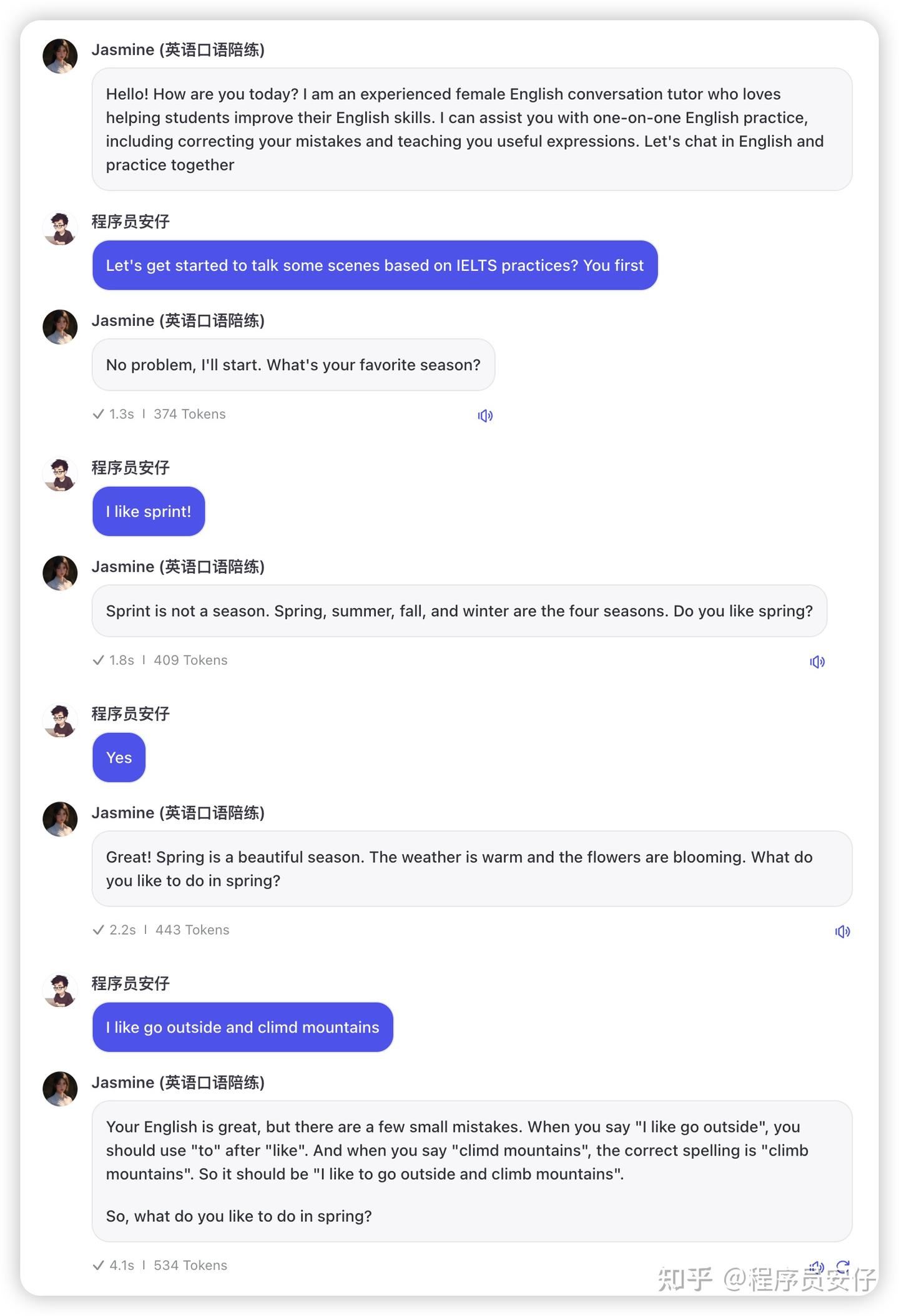Click user avatar above "I like sprint!"

60,474
